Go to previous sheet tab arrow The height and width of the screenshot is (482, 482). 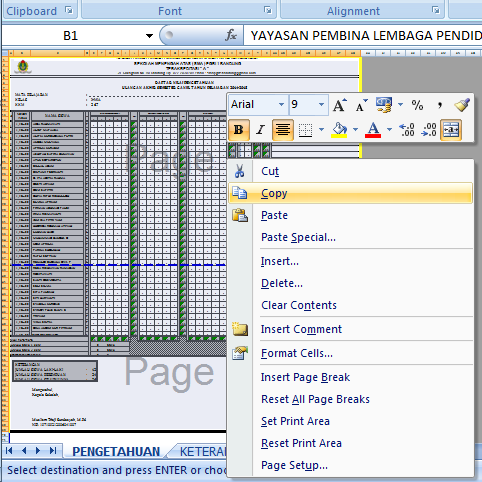click(24, 451)
